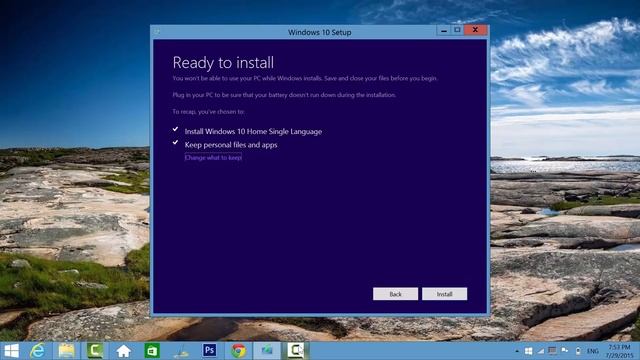The width and height of the screenshot is (640, 360).
Task: Click the Back button in setup
Action: click(x=395, y=294)
